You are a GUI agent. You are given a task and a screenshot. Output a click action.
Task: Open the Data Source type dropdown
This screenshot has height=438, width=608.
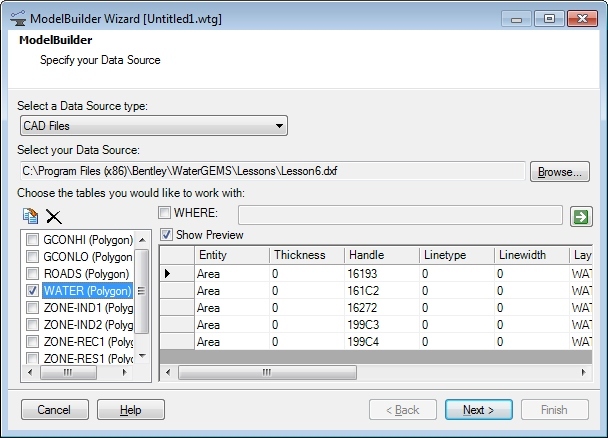pos(154,126)
